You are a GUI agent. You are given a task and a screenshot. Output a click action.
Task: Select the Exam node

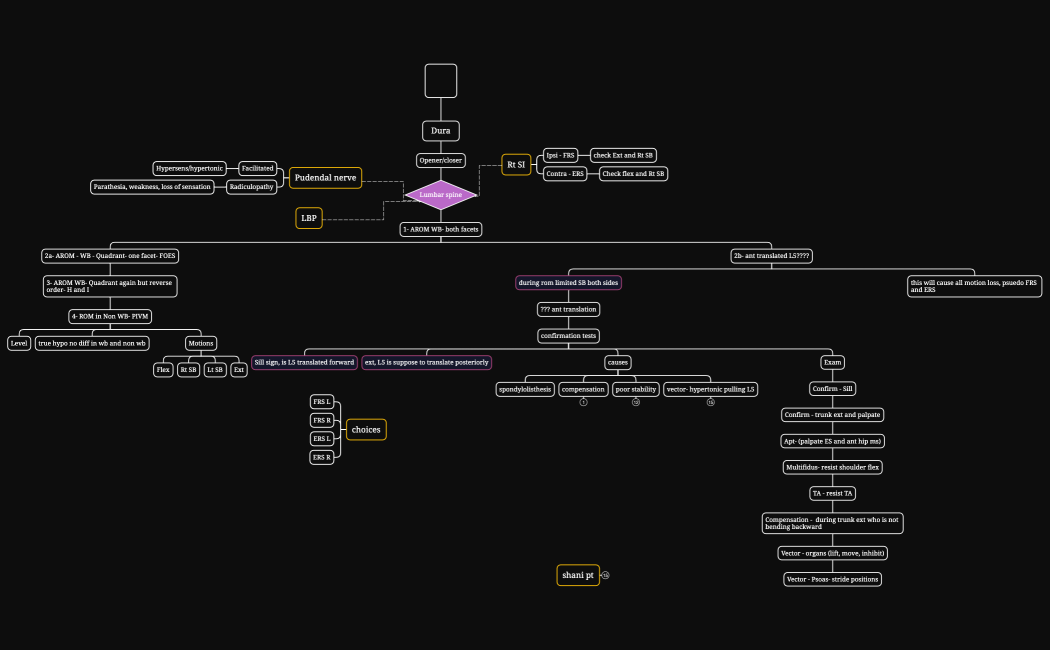[x=831, y=361]
